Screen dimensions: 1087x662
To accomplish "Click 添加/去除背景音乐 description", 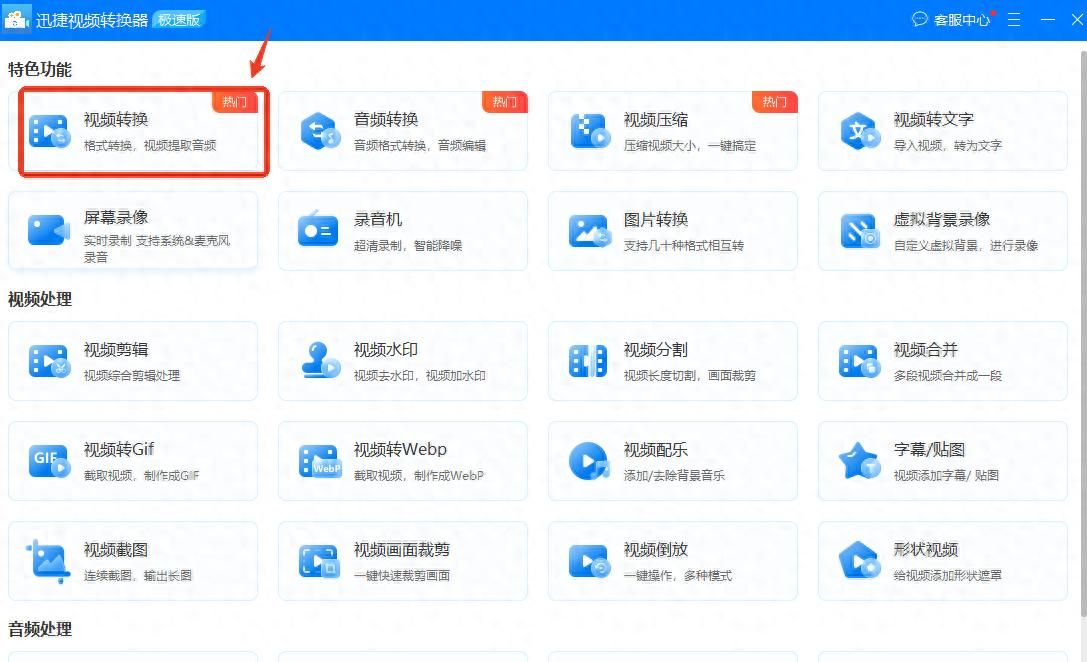I will (674, 476).
